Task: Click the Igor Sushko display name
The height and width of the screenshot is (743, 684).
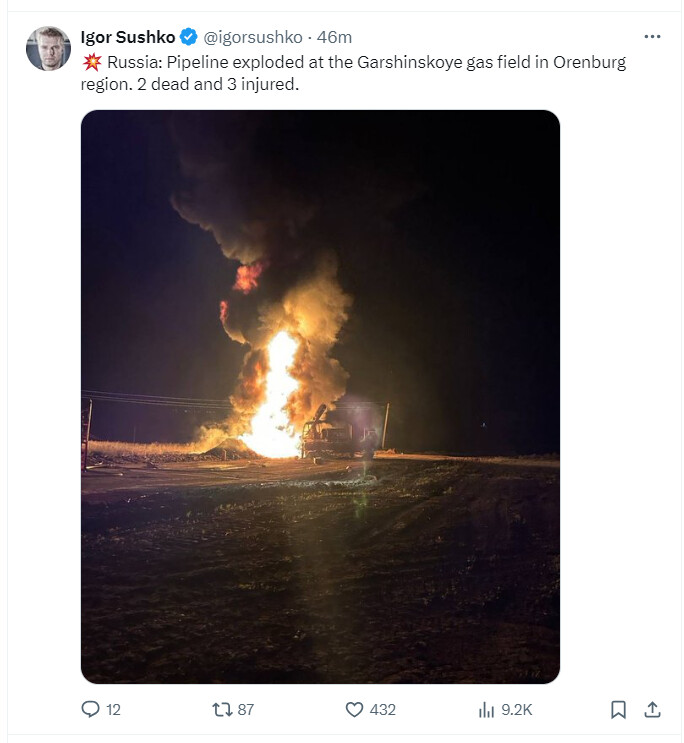Action: (128, 37)
